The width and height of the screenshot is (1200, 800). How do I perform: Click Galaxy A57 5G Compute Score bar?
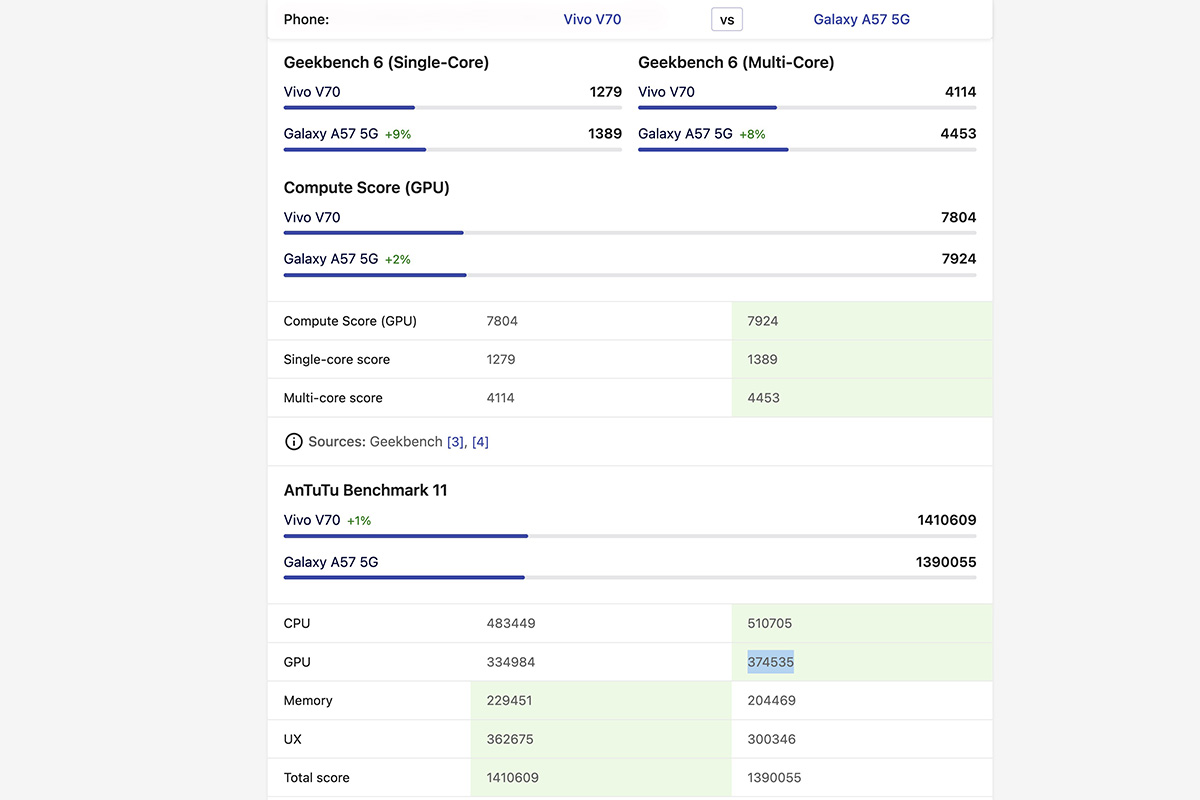(x=630, y=274)
